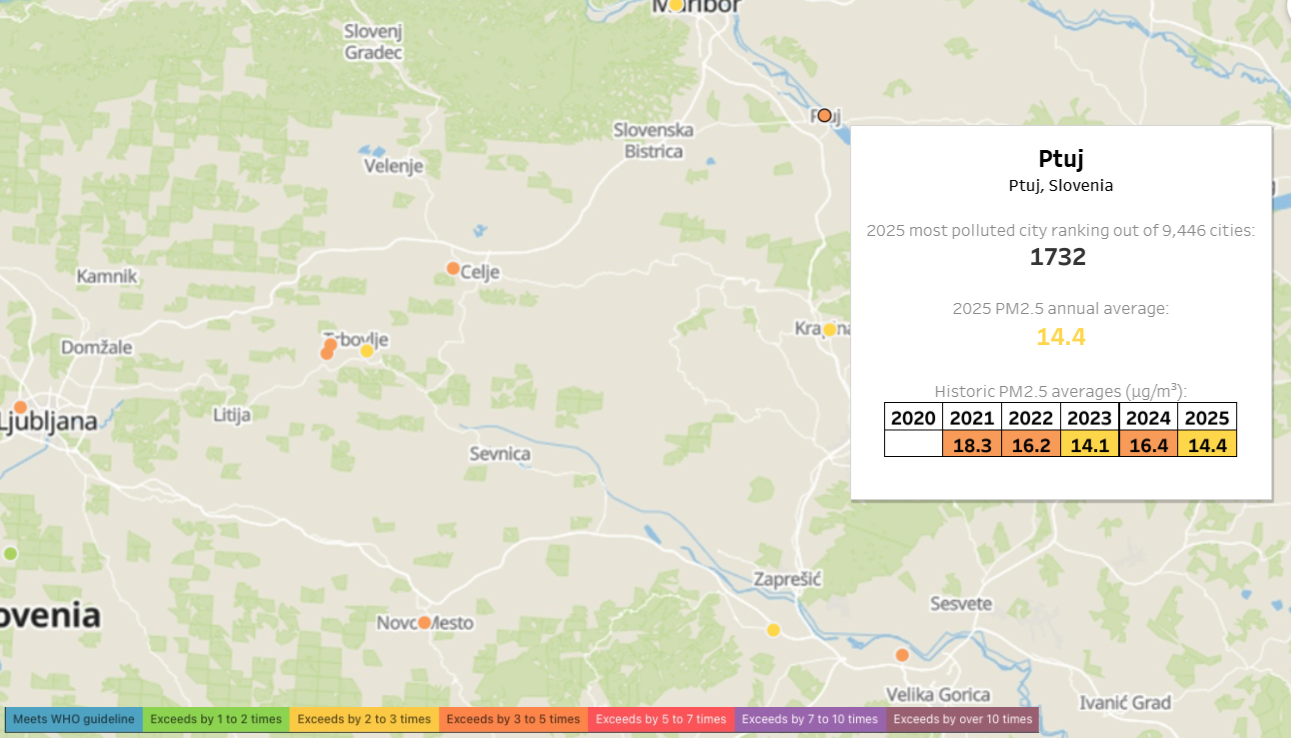Select the yellow marker at Krapina
The height and width of the screenshot is (738, 1291).
pyautogui.click(x=829, y=330)
